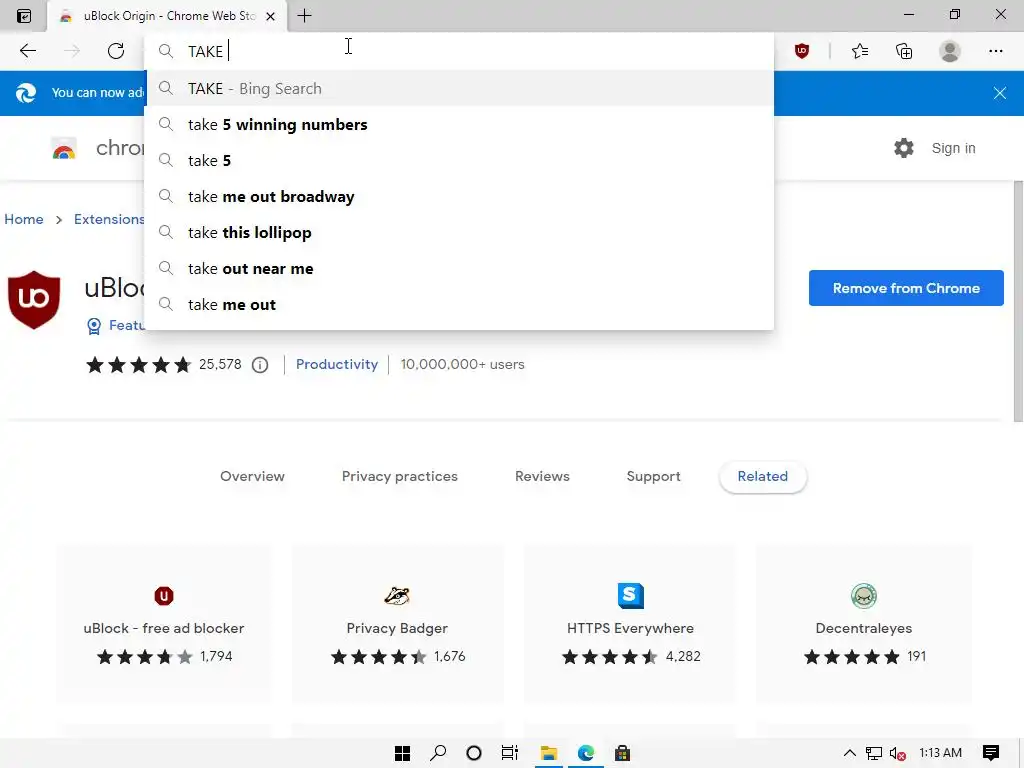Click the large uBlock Origin shield logo
1024x768 pixels.
pyautogui.click(x=34, y=300)
